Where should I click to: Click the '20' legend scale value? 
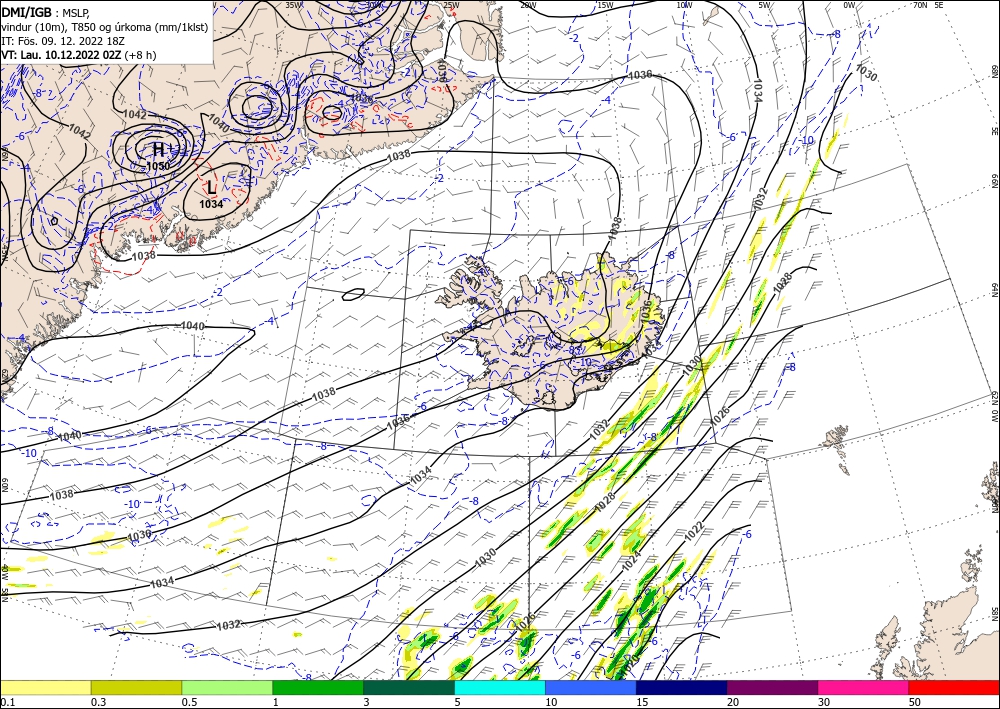coord(733,703)
